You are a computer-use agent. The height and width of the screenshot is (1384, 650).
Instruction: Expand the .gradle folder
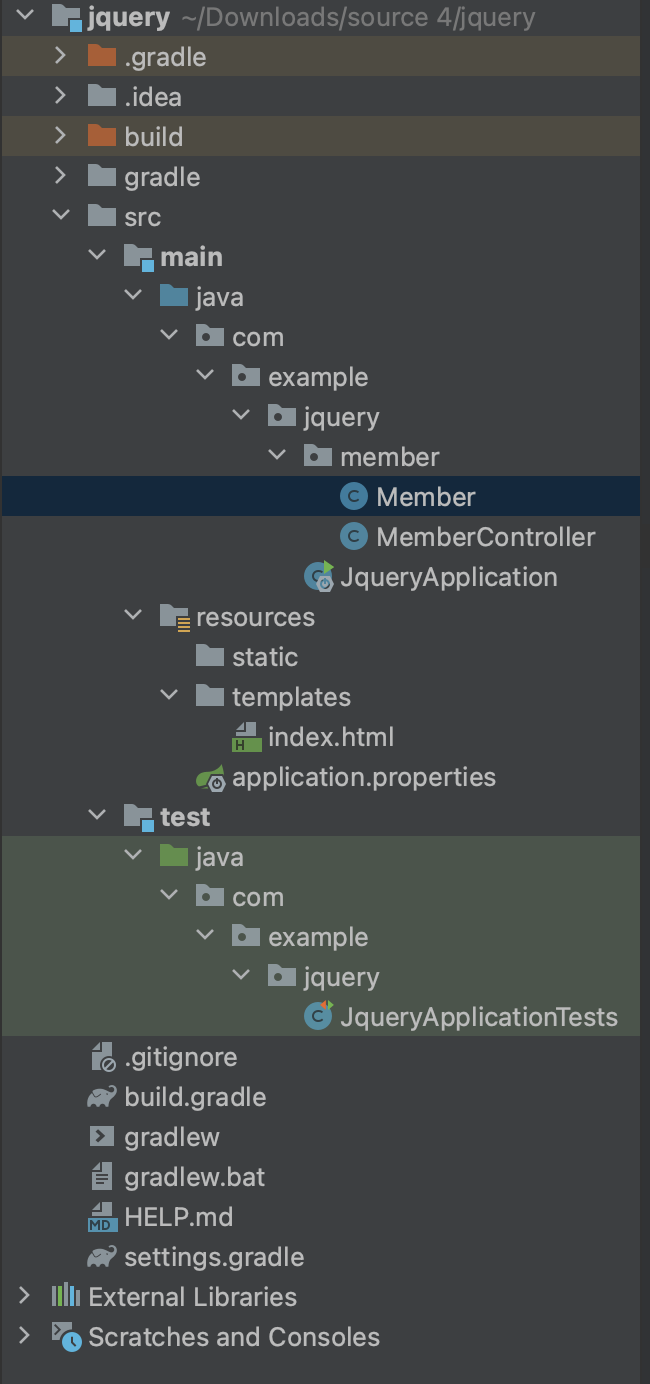pos(60,57)
